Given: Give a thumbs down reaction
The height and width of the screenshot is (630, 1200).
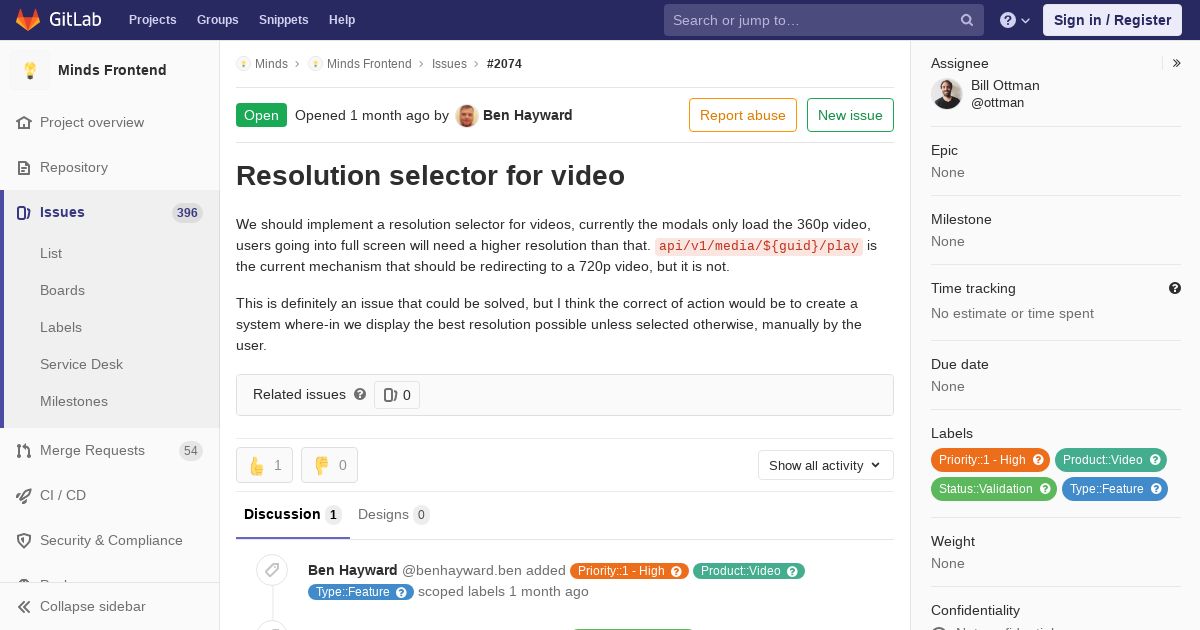Looking at the screenshot, I should click(x=329, y=465).
